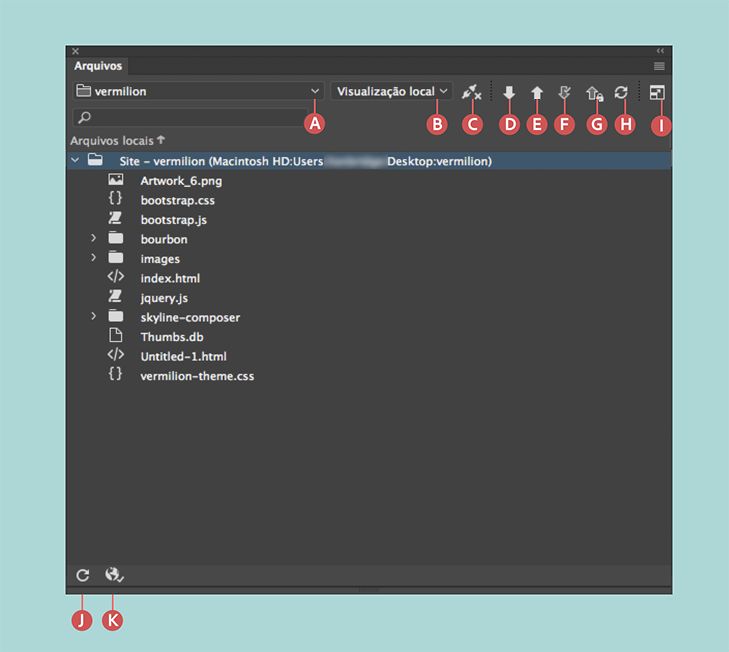
Task: Click the bourbon folder icon
Action: 116,238
